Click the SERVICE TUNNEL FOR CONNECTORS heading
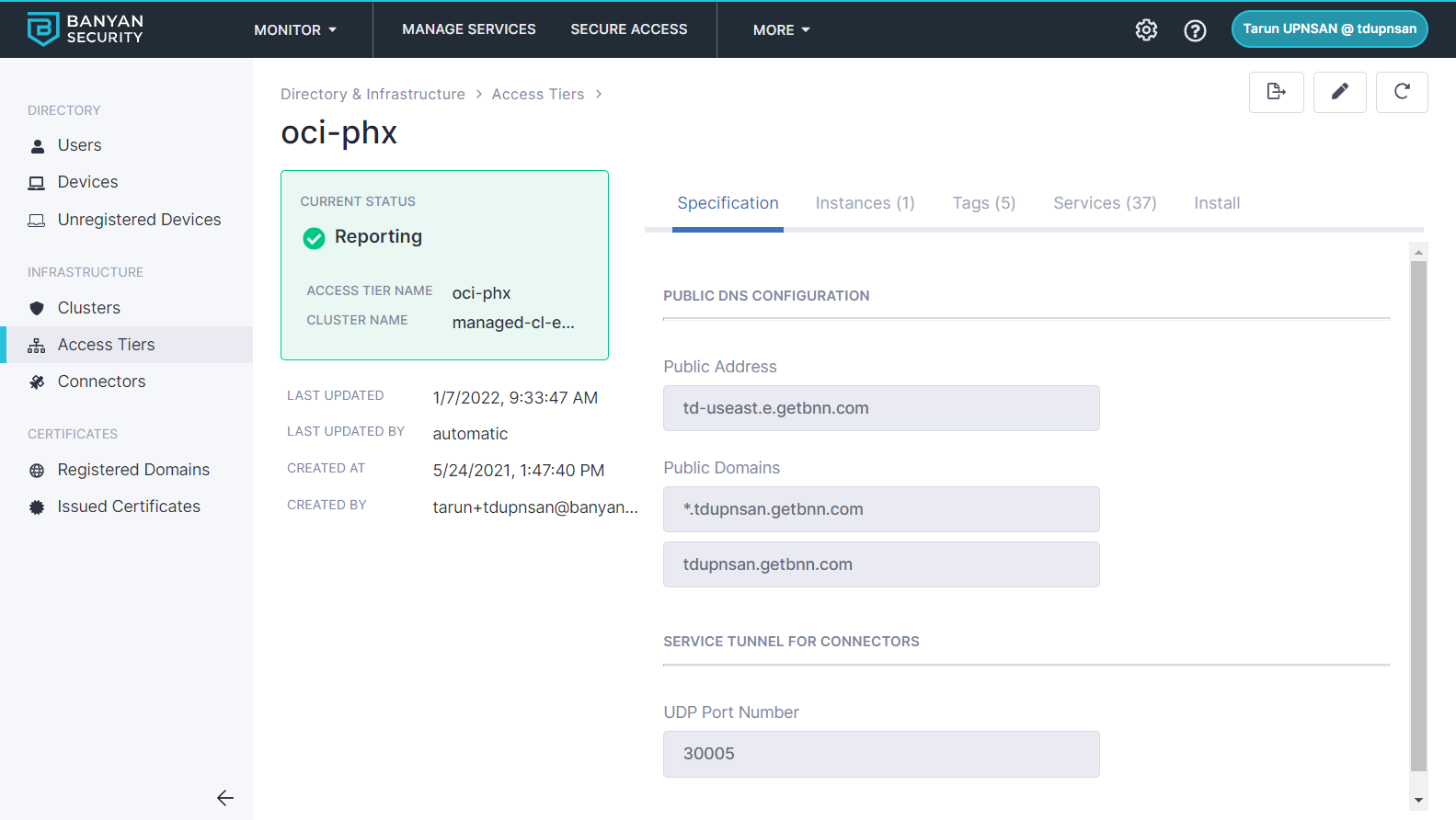Viewport: 1456px width, 820px height. pyautogui.click(x=791, y=642)
